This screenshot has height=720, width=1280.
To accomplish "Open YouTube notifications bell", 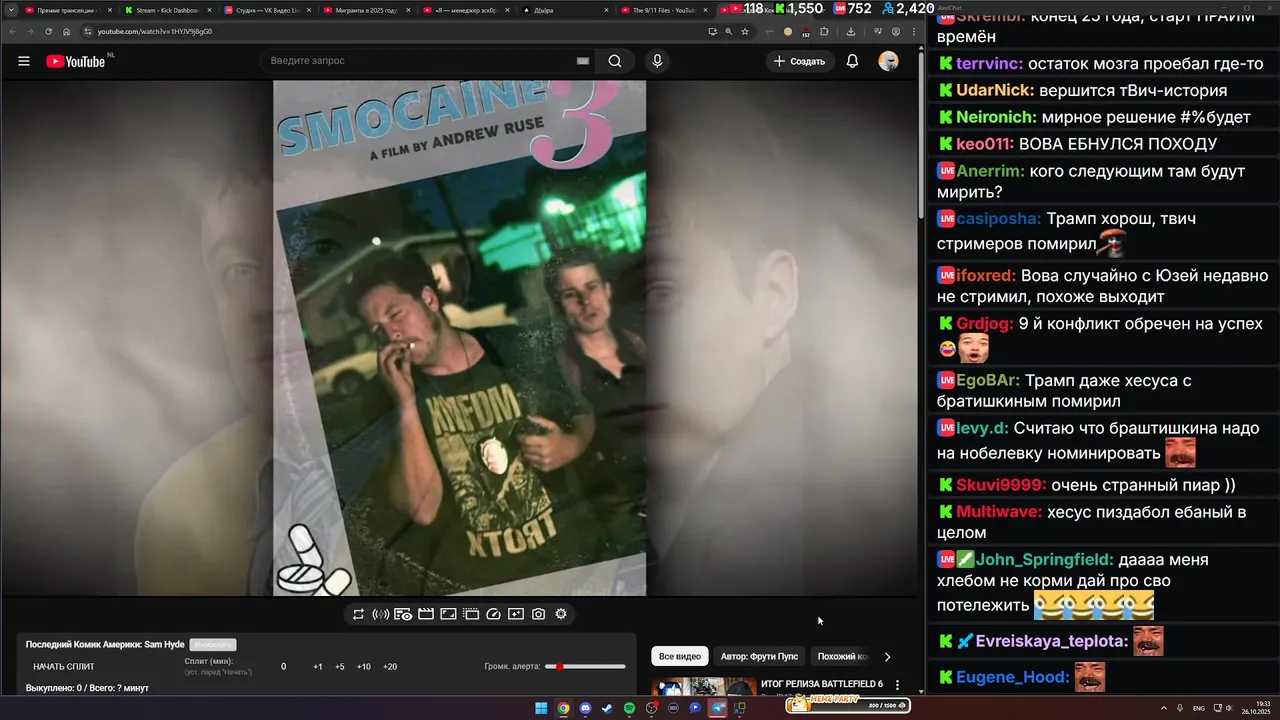I will [x=852, y=61].
